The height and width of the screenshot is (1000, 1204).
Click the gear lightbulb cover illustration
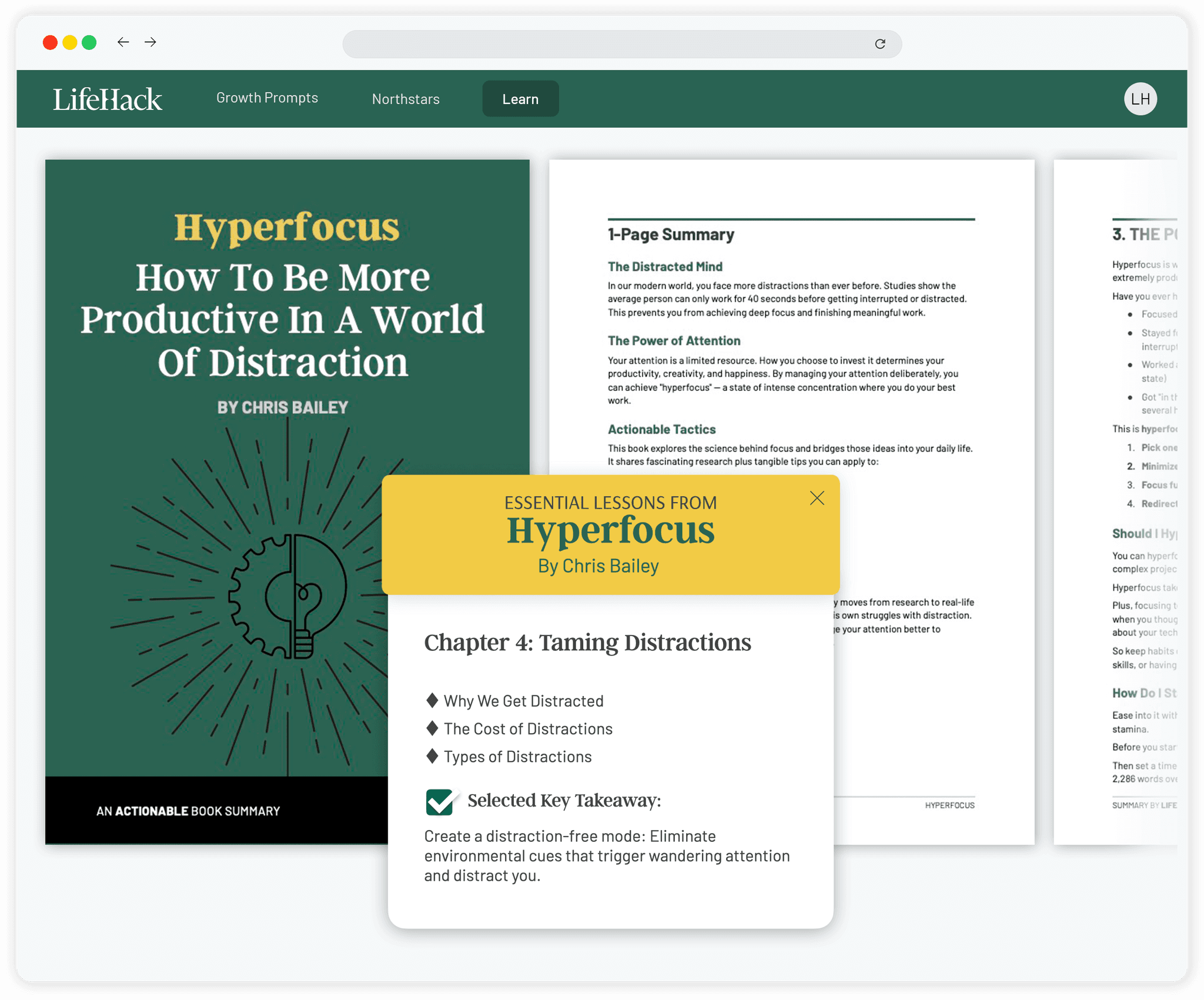click(287, 597)
